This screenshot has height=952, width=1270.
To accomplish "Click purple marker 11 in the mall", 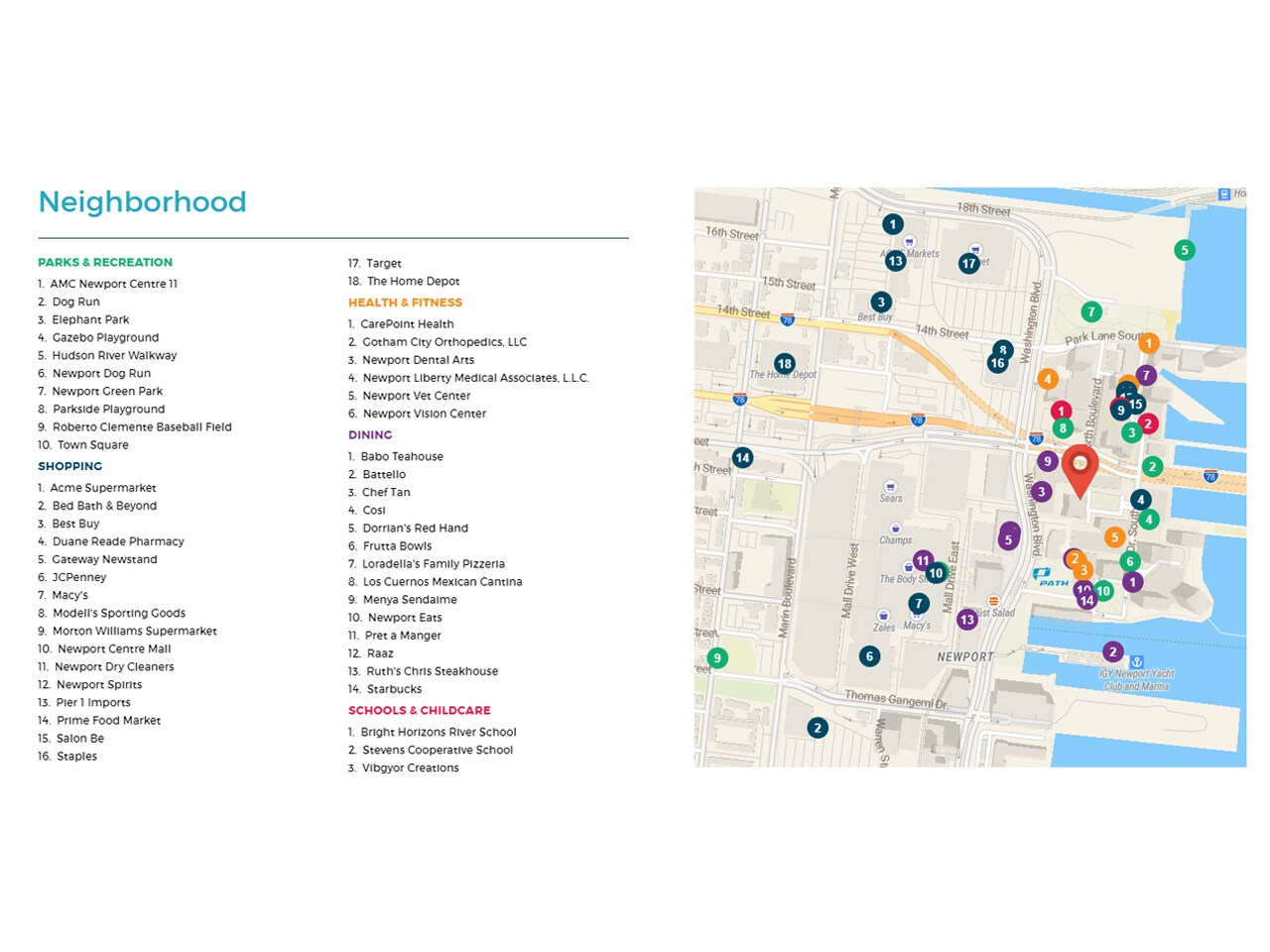I will (923, 560).
